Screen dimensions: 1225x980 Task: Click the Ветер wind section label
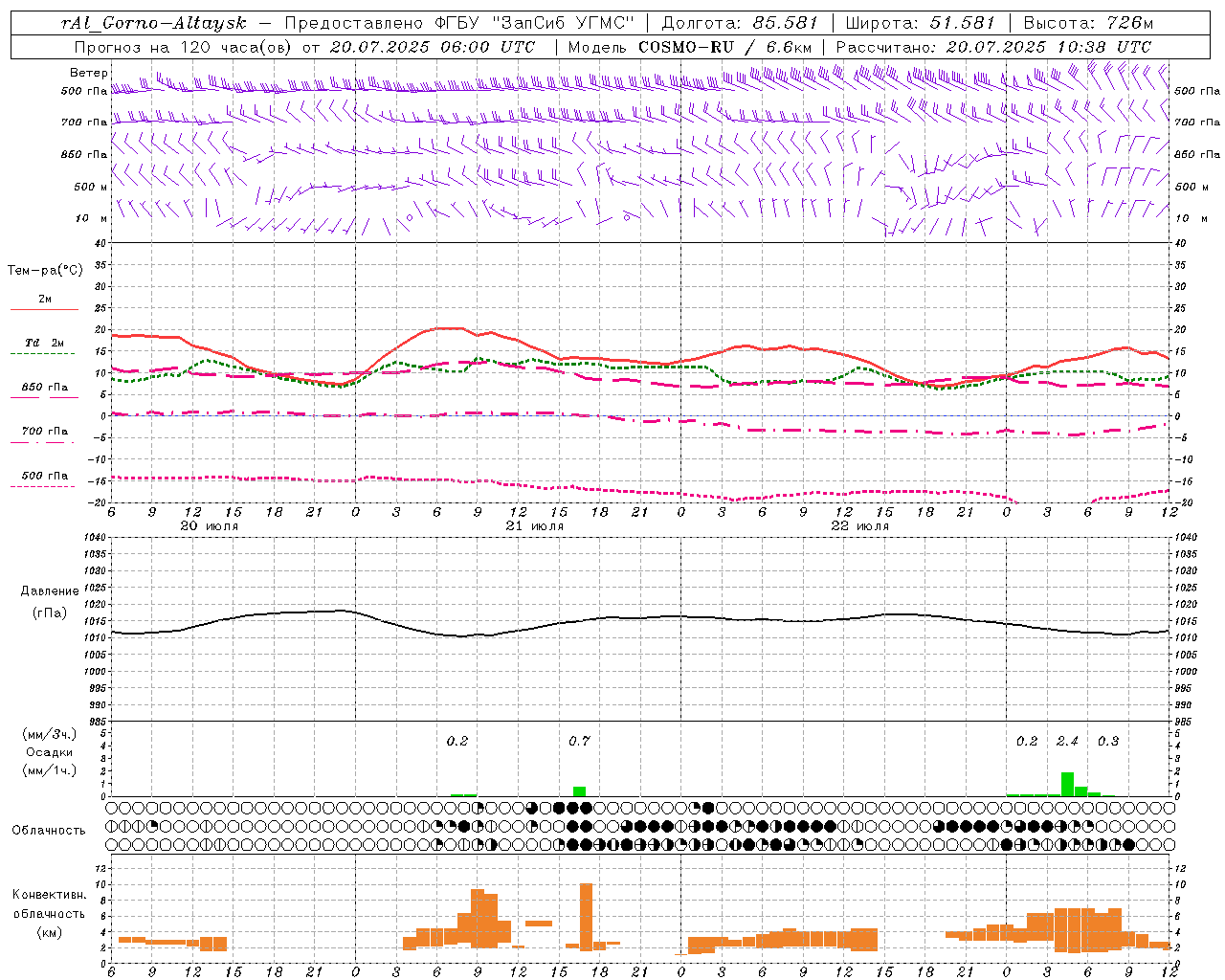pyautogui.click(x=88, y=73)
